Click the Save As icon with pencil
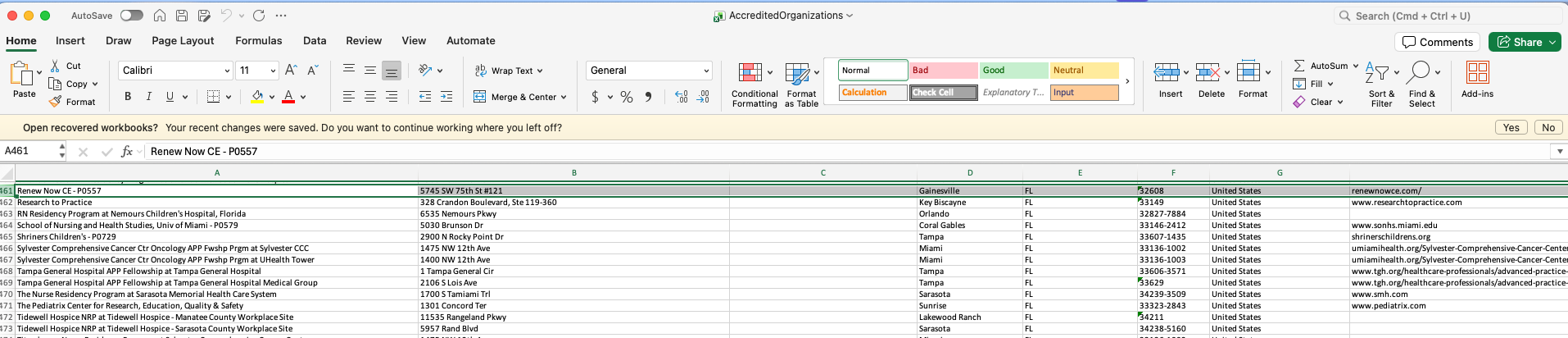 (x=204, y=16)
